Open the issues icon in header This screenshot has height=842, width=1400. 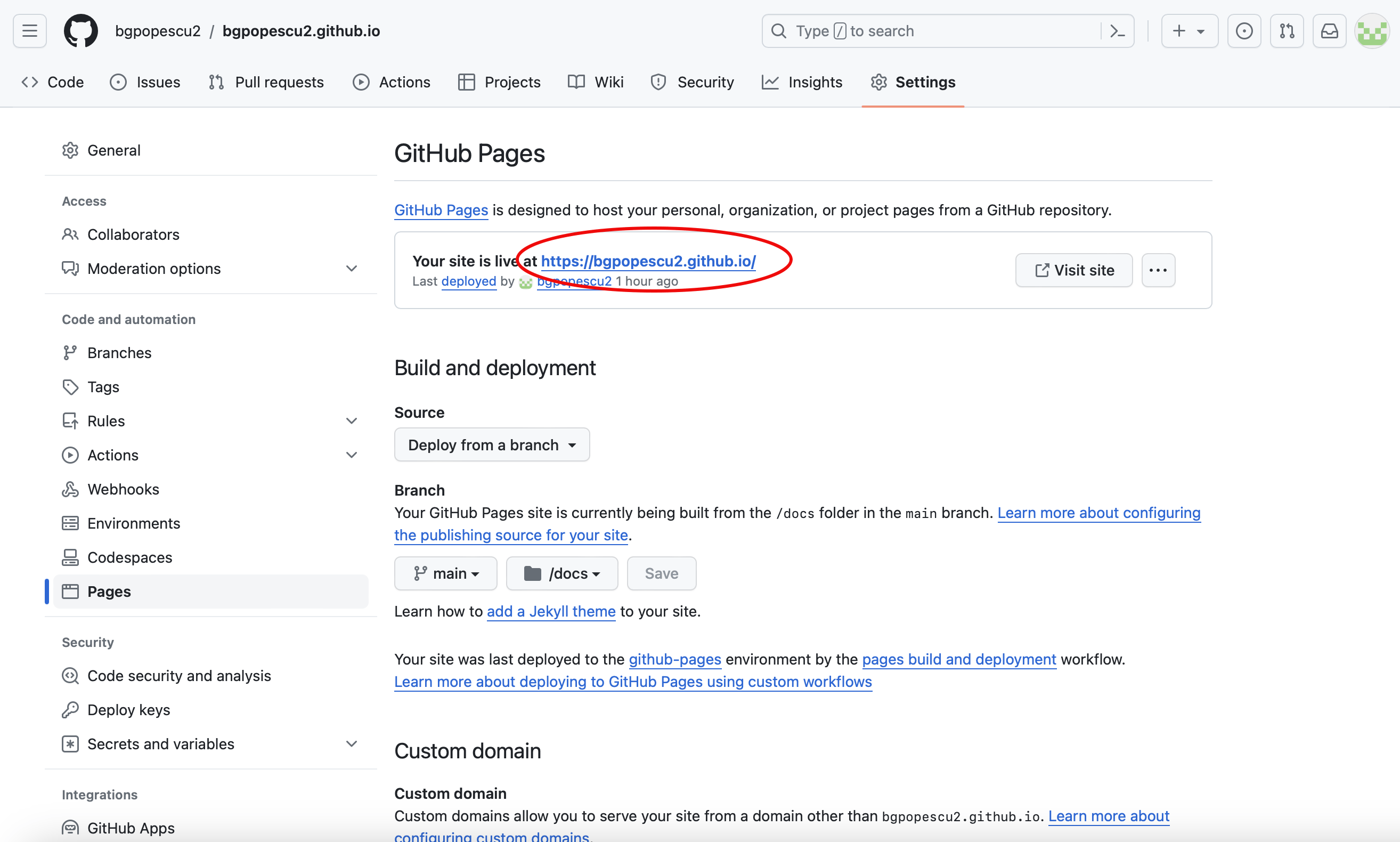coord(1243,30)
